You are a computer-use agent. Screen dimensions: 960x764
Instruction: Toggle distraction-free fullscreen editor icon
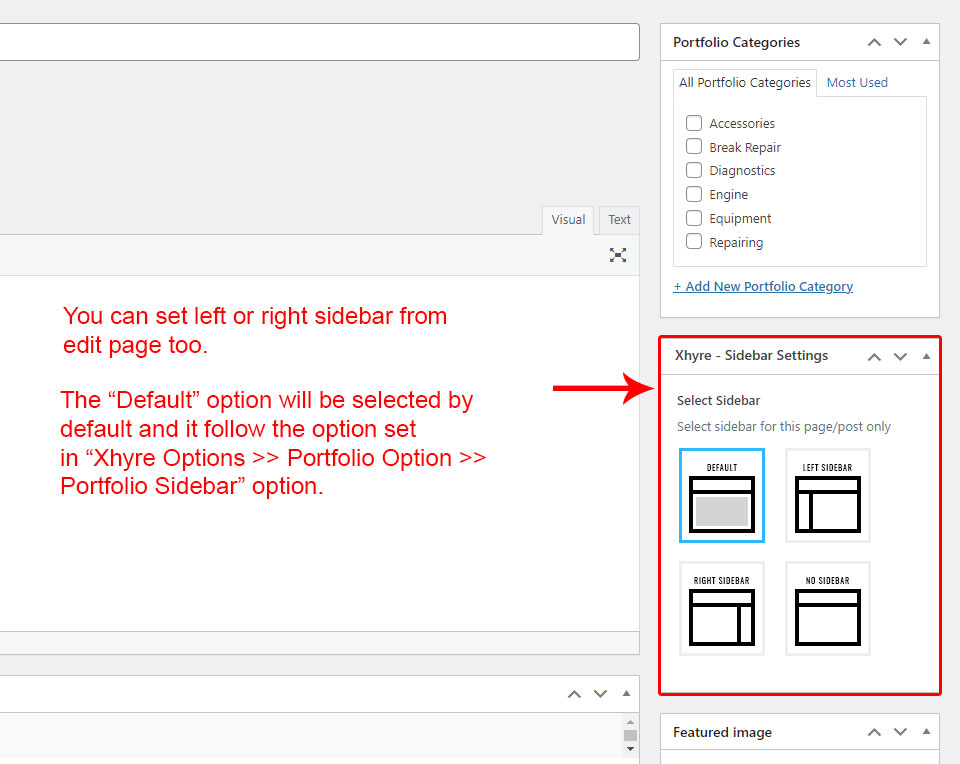click(618, 255)
